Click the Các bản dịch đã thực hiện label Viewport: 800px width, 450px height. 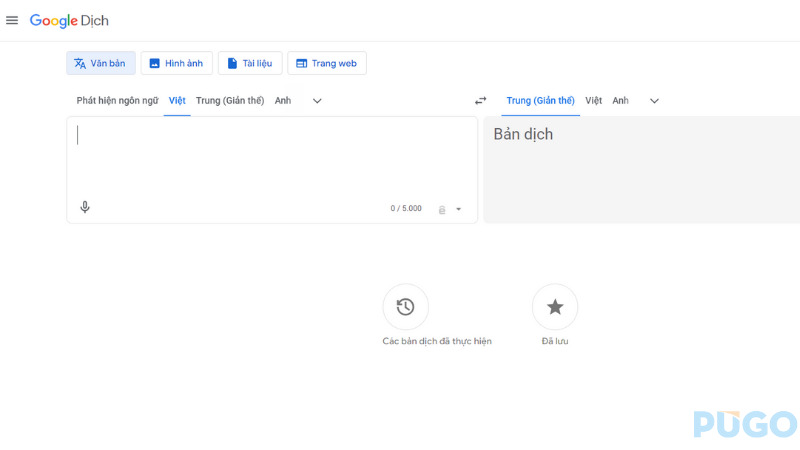[437, 341]
